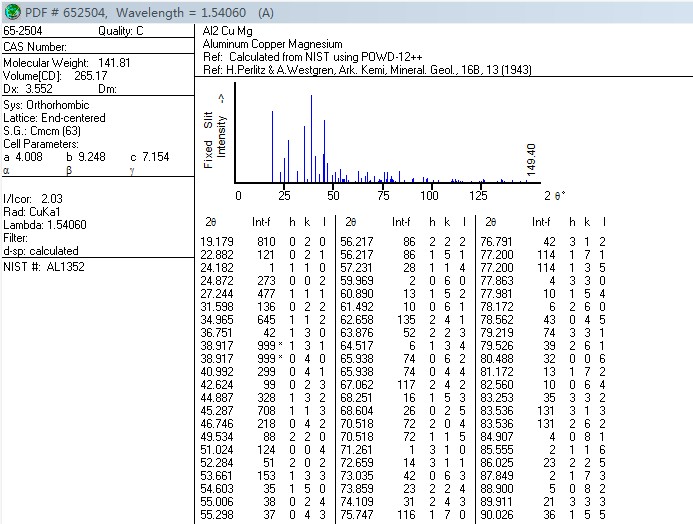This screenshot has width=693, height=524.
Task: Select the row with 2θ 19.179
Action: [263, 242]
